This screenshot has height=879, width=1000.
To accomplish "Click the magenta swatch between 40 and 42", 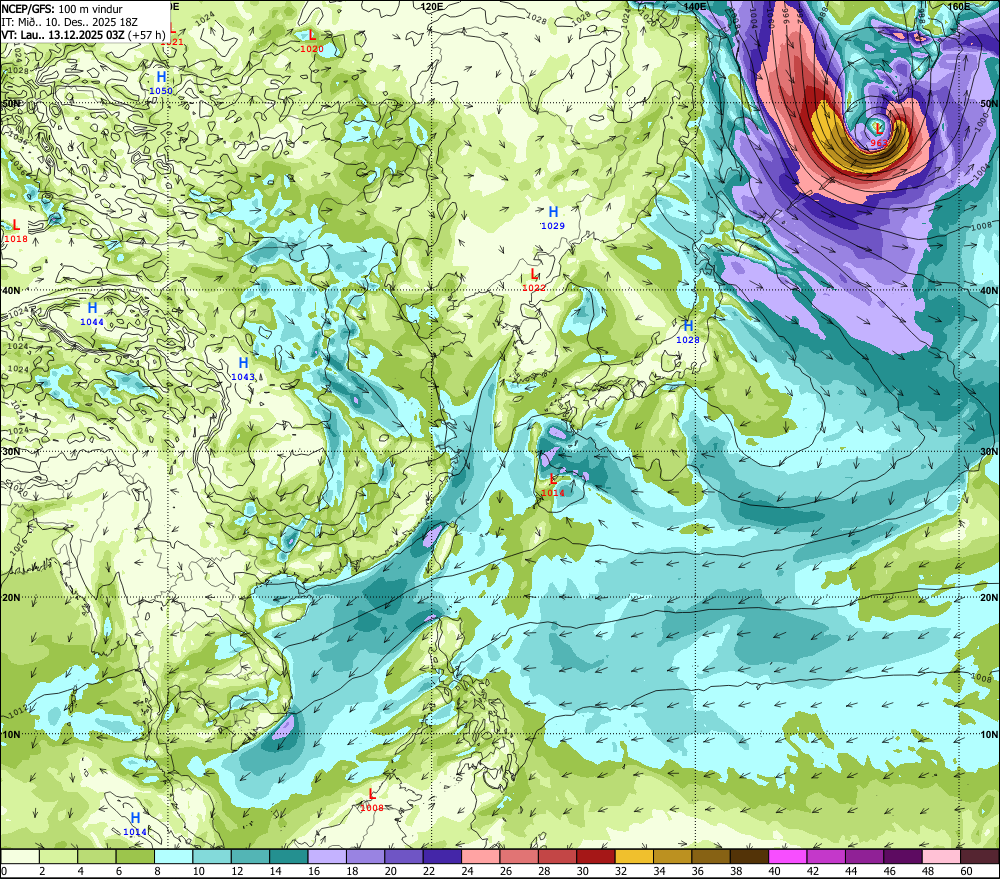I will pos(788,857).
